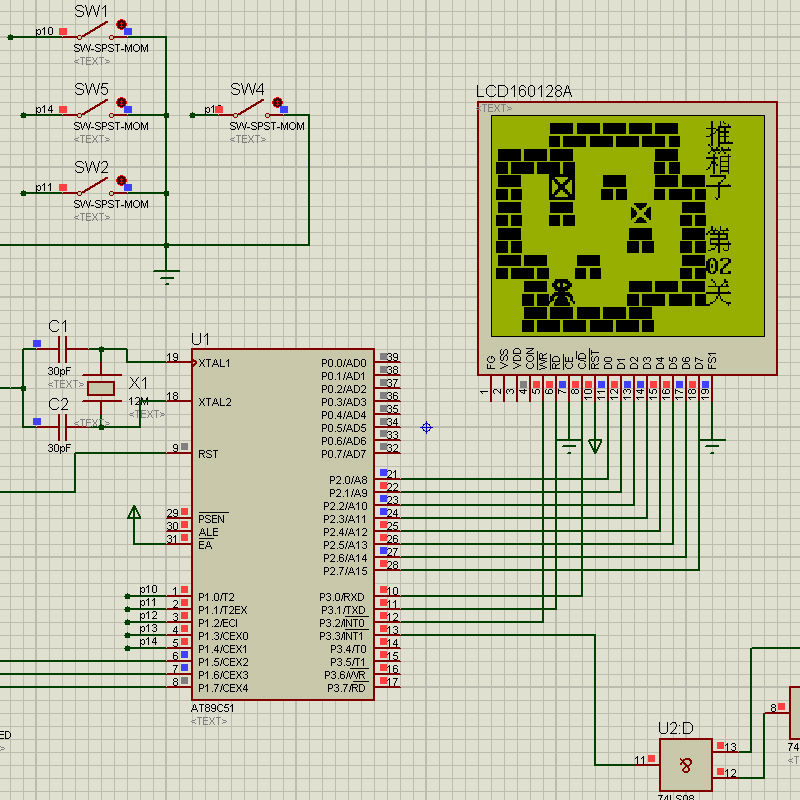Click the P1.0/T2 pin label
Viewport: 800px width, 800px height.
[216, 597]
